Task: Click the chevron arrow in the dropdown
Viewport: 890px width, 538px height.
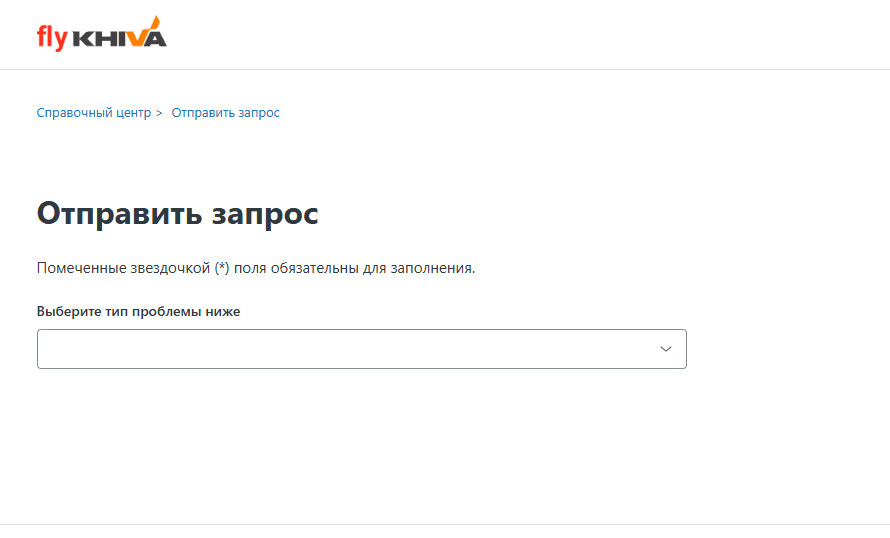Action: pos(666,349)
